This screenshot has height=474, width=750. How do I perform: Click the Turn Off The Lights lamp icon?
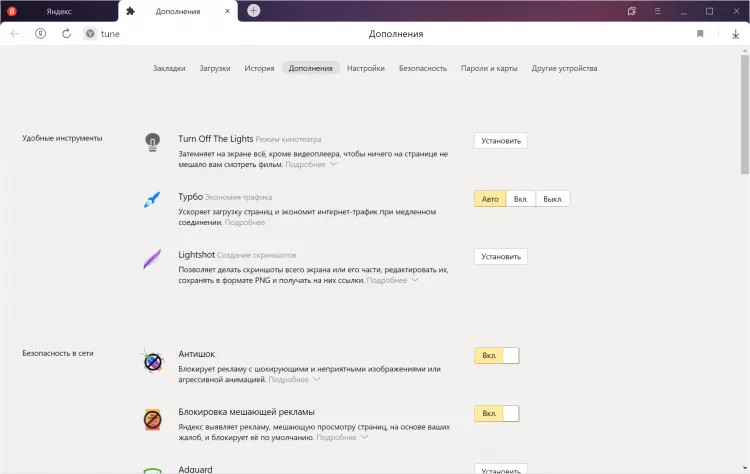[x=152, y=142]
